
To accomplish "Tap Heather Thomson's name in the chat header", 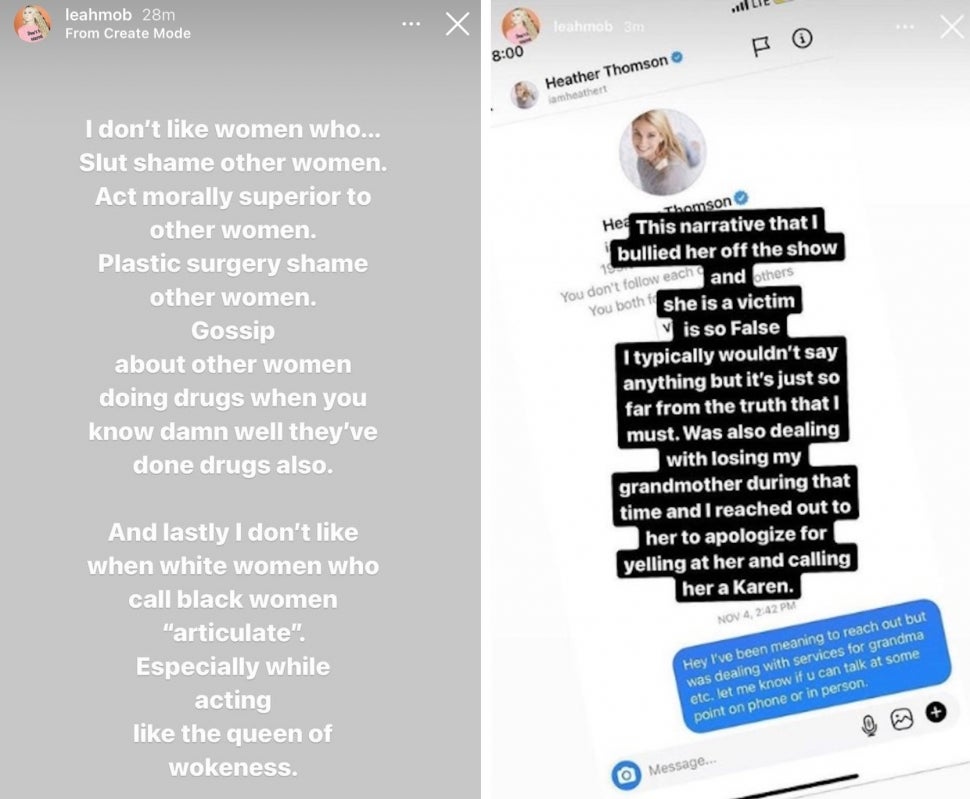I will click(606, 72).
